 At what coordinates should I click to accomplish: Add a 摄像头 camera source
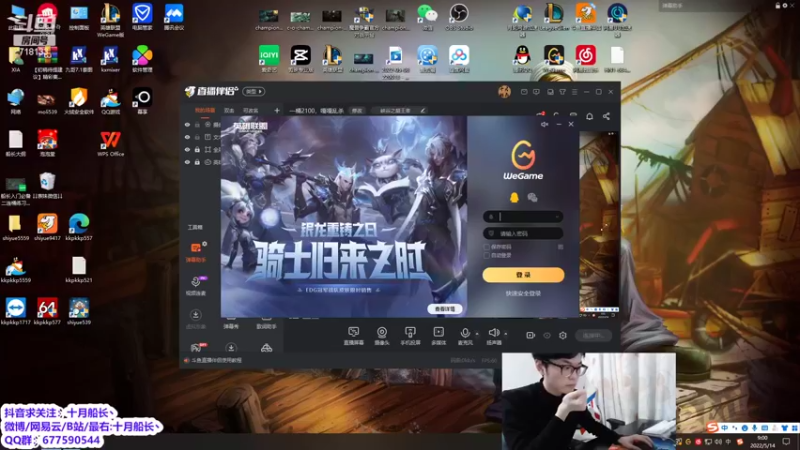pyautogui.click(x=382, y=336)
